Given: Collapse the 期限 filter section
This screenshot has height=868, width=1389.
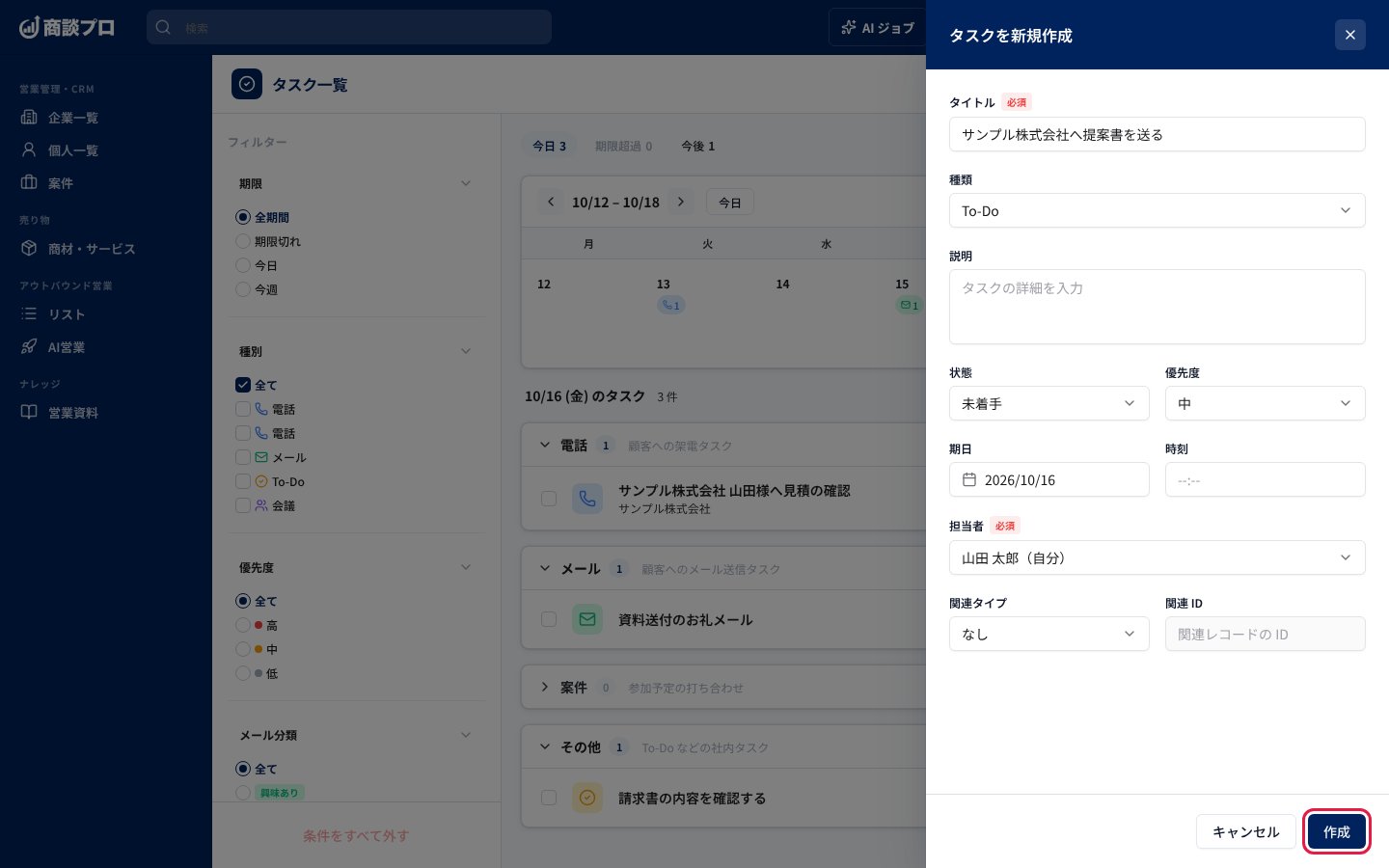Looking at the screenshot, I should (466, 183).
